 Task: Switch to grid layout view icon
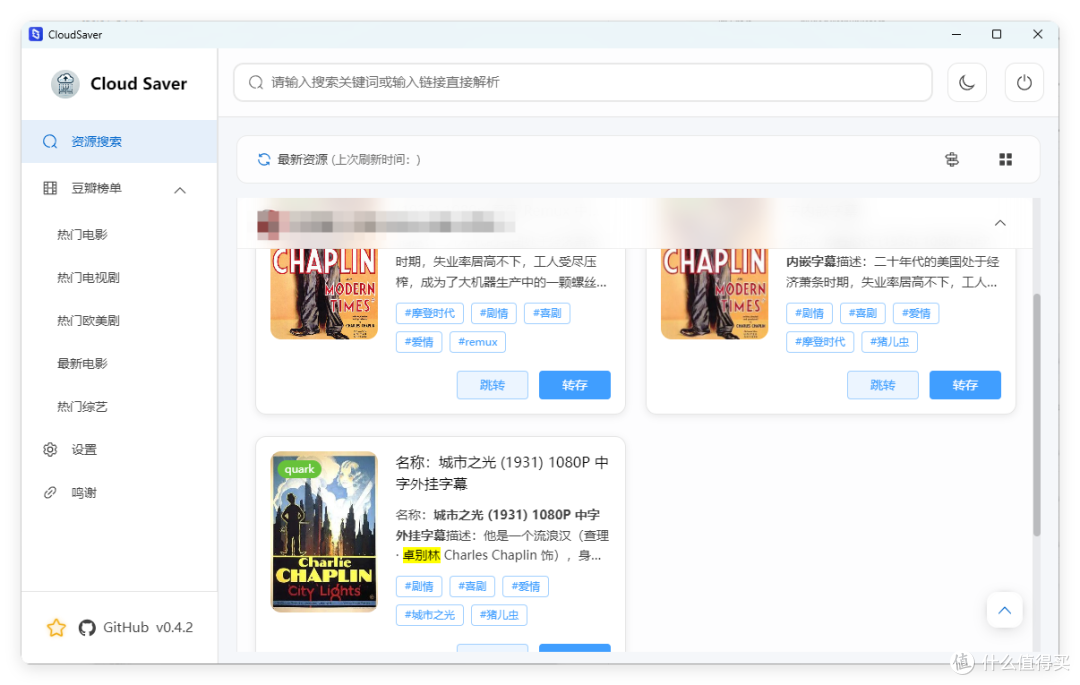pyautogui.click(x=1006, y=160)
